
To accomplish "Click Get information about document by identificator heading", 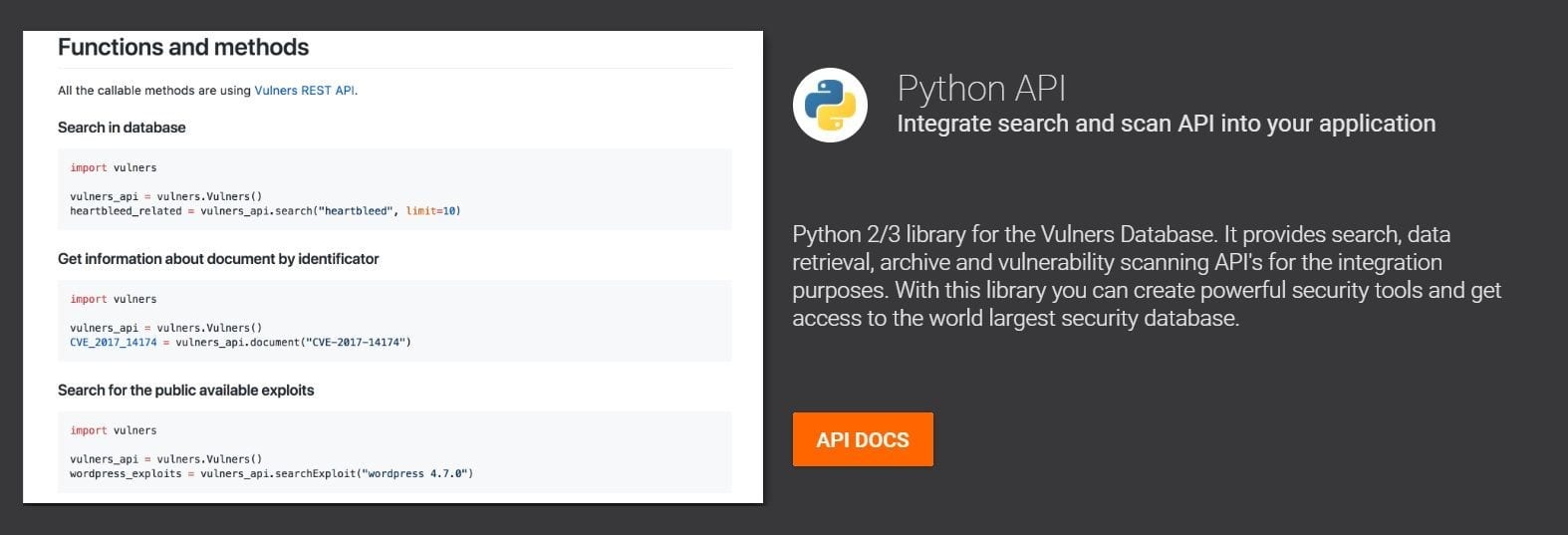I will 218,259.
